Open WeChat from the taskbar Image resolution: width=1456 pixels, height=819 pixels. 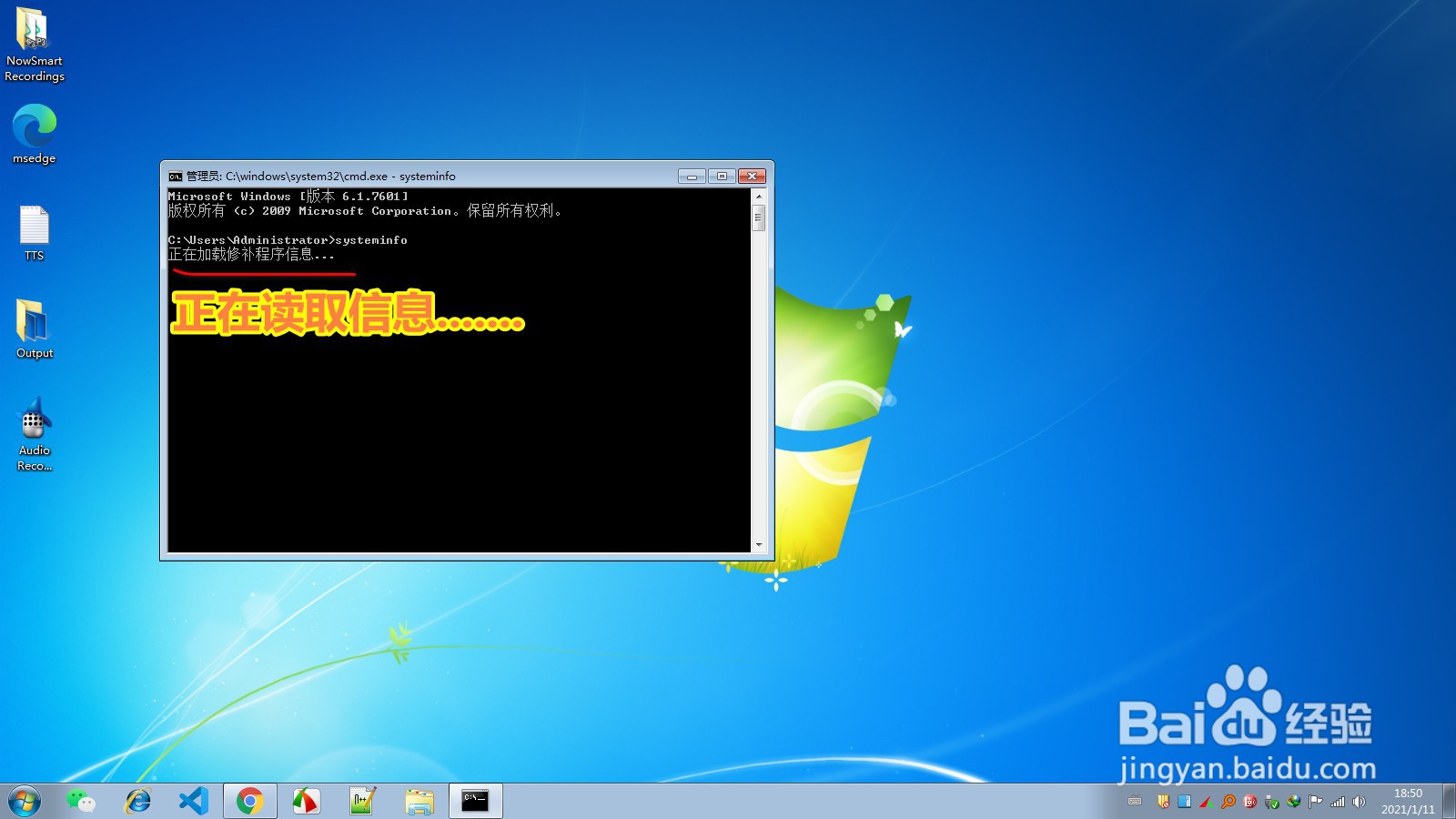point(81,801)
